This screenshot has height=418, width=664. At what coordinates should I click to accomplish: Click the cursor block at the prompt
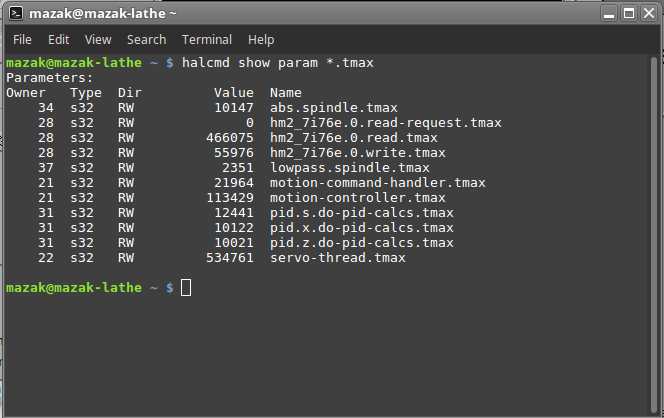(x=186, y=288)
